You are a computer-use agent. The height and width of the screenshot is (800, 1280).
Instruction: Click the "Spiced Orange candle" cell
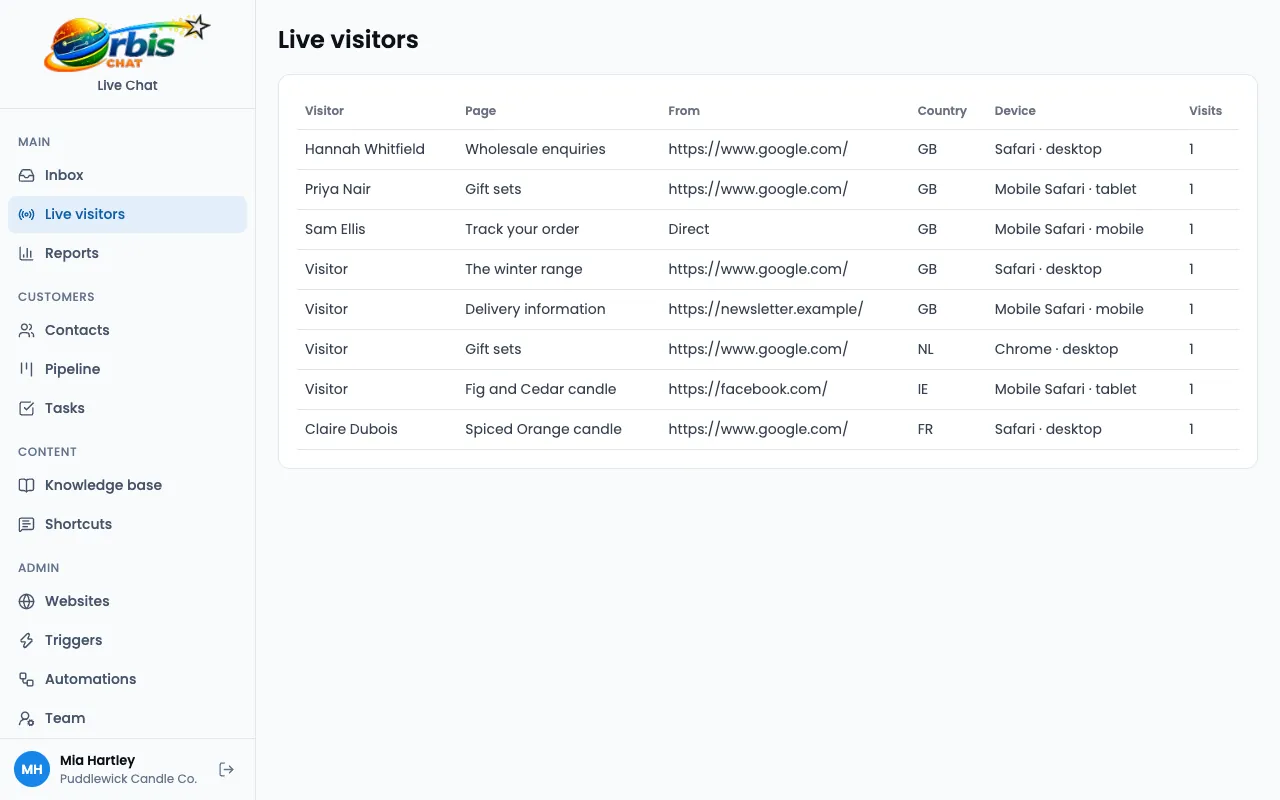tap(543, 429)
